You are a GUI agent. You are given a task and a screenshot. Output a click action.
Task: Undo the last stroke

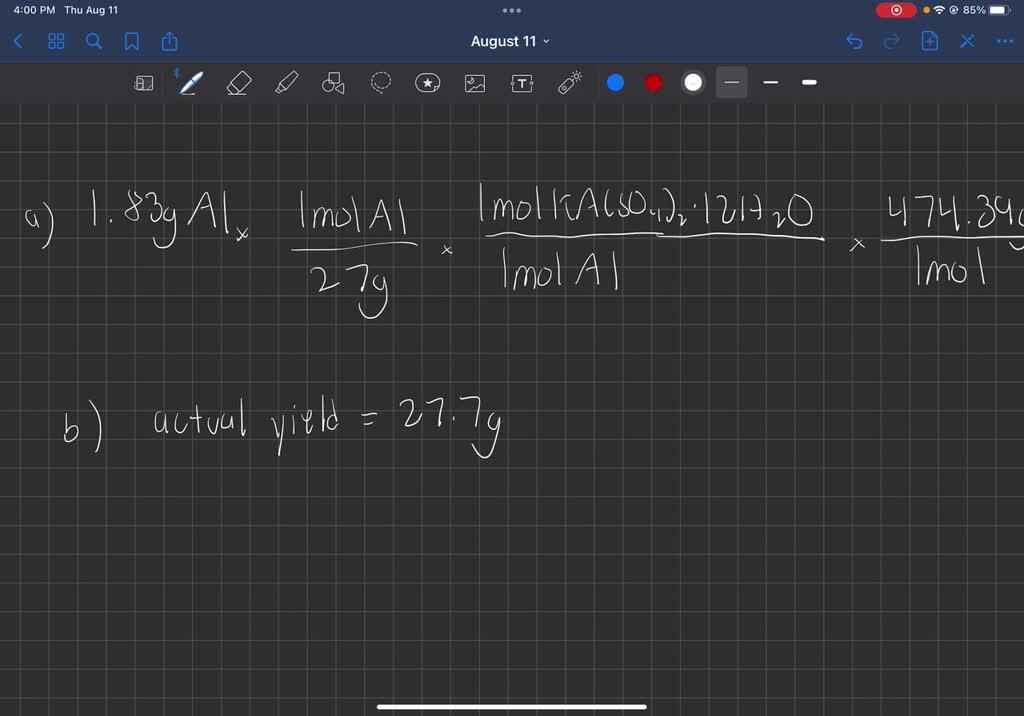click(x=853, y=41)
